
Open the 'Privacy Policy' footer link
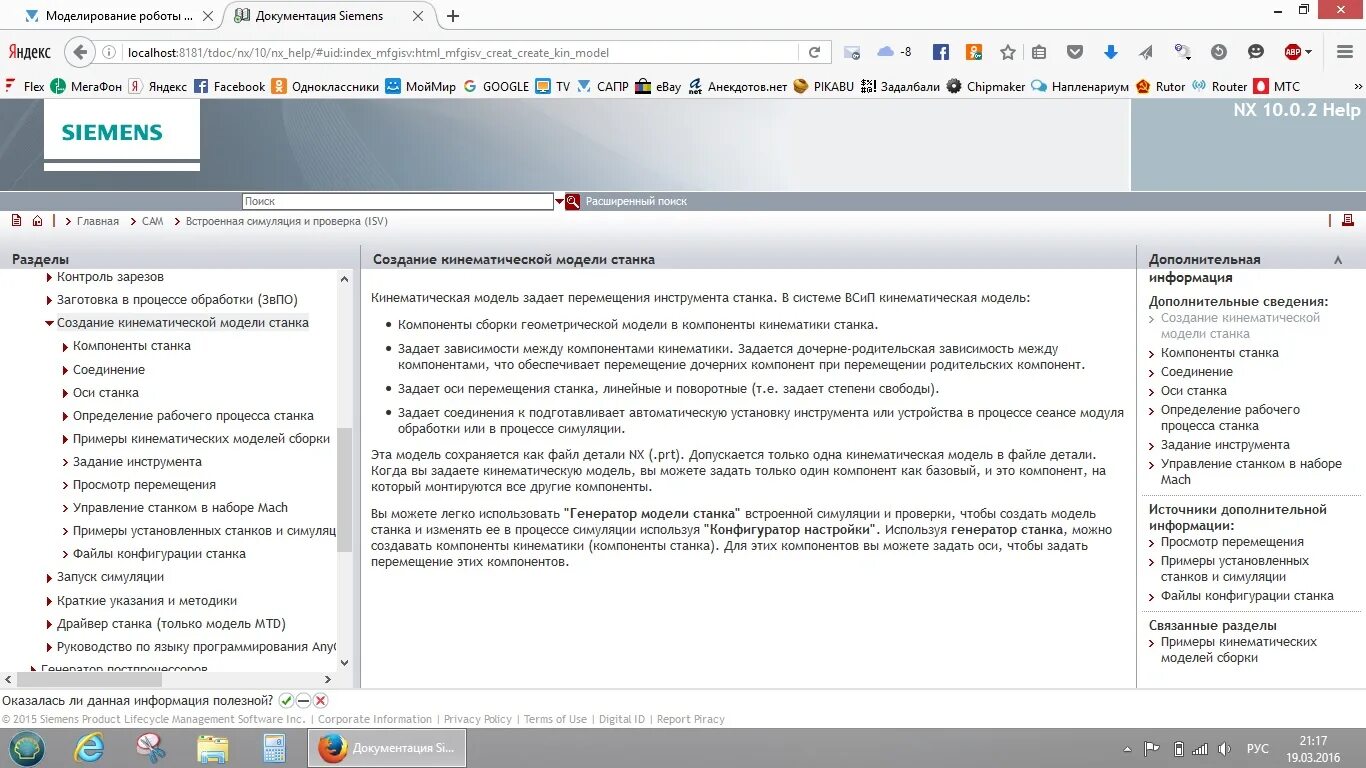tap(477, 719)
